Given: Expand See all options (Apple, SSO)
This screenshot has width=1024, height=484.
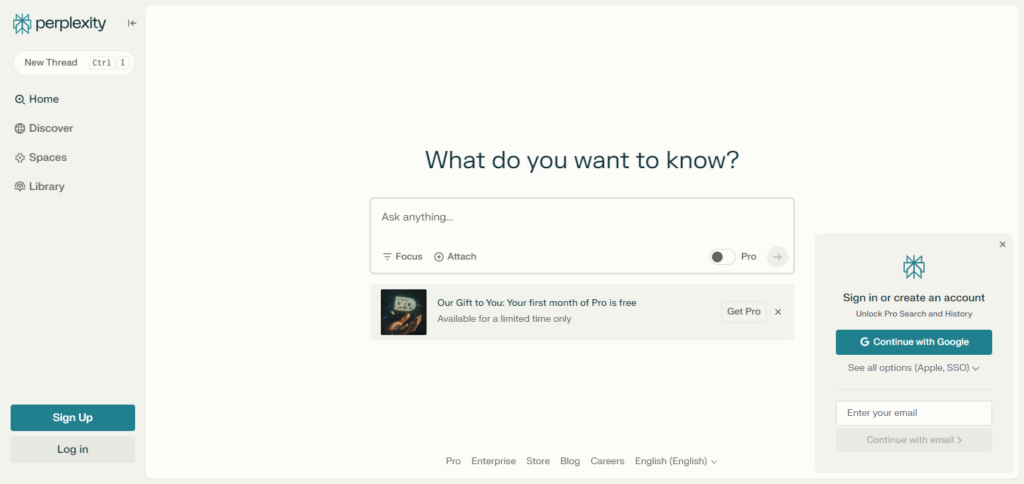Looking at the screenshot, I should point(914,368).
